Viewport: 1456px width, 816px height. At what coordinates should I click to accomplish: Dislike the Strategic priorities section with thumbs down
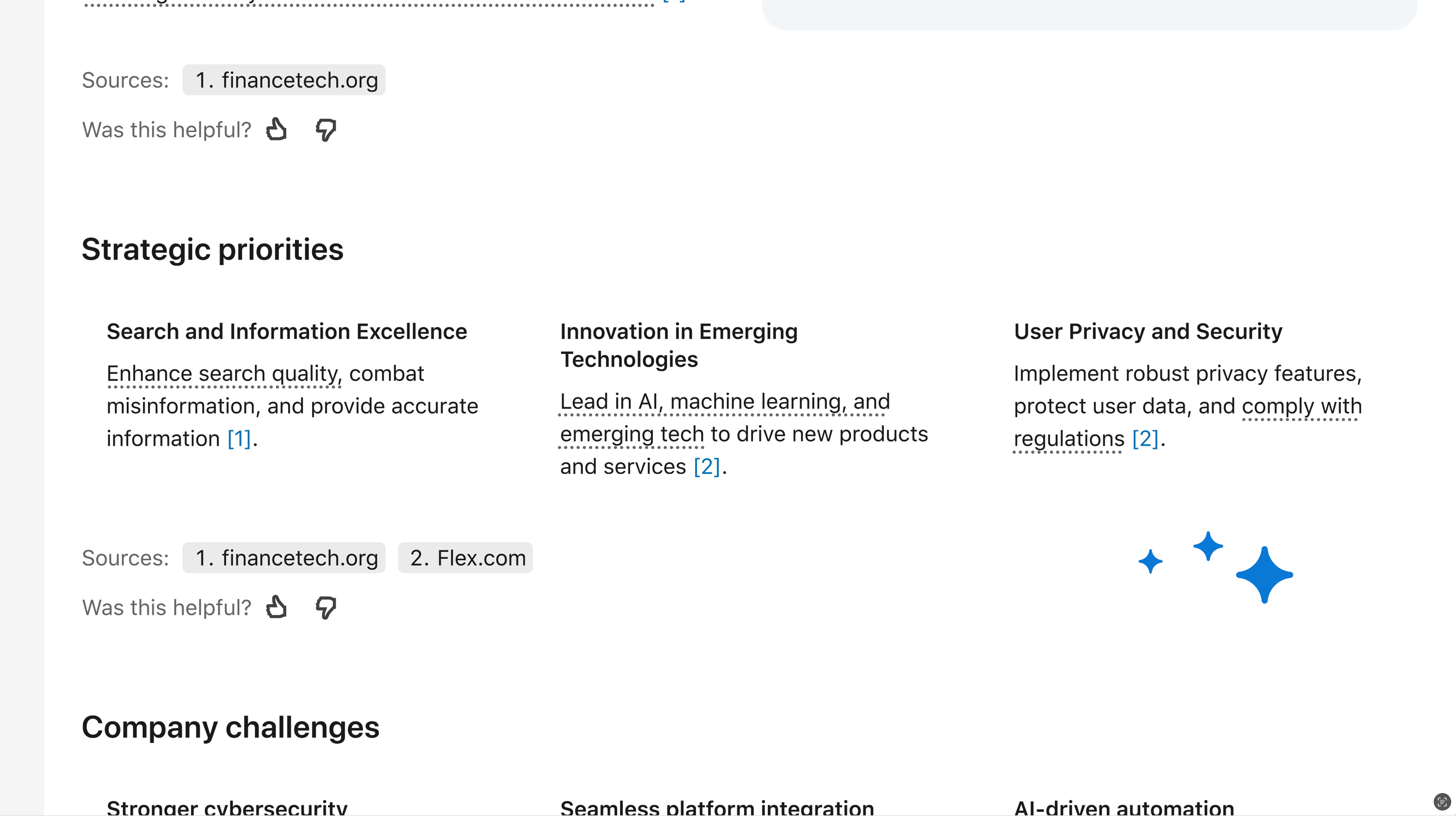pyautogui.click(x=326, y=608)
